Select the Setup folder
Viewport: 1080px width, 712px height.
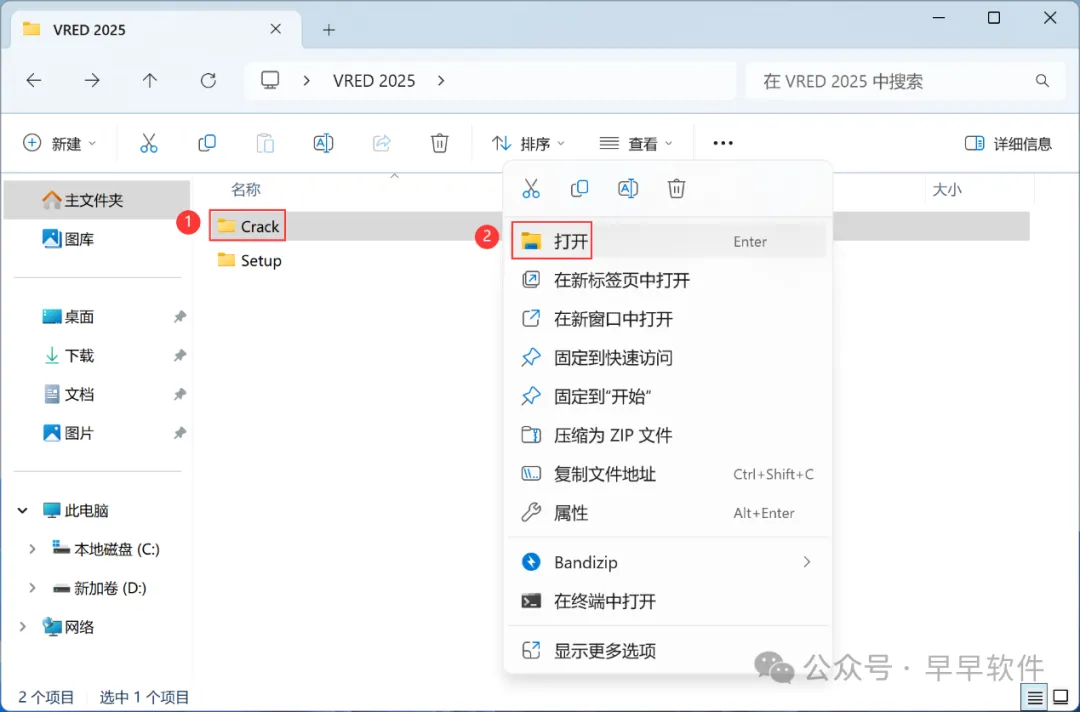[x=249, y=260]
